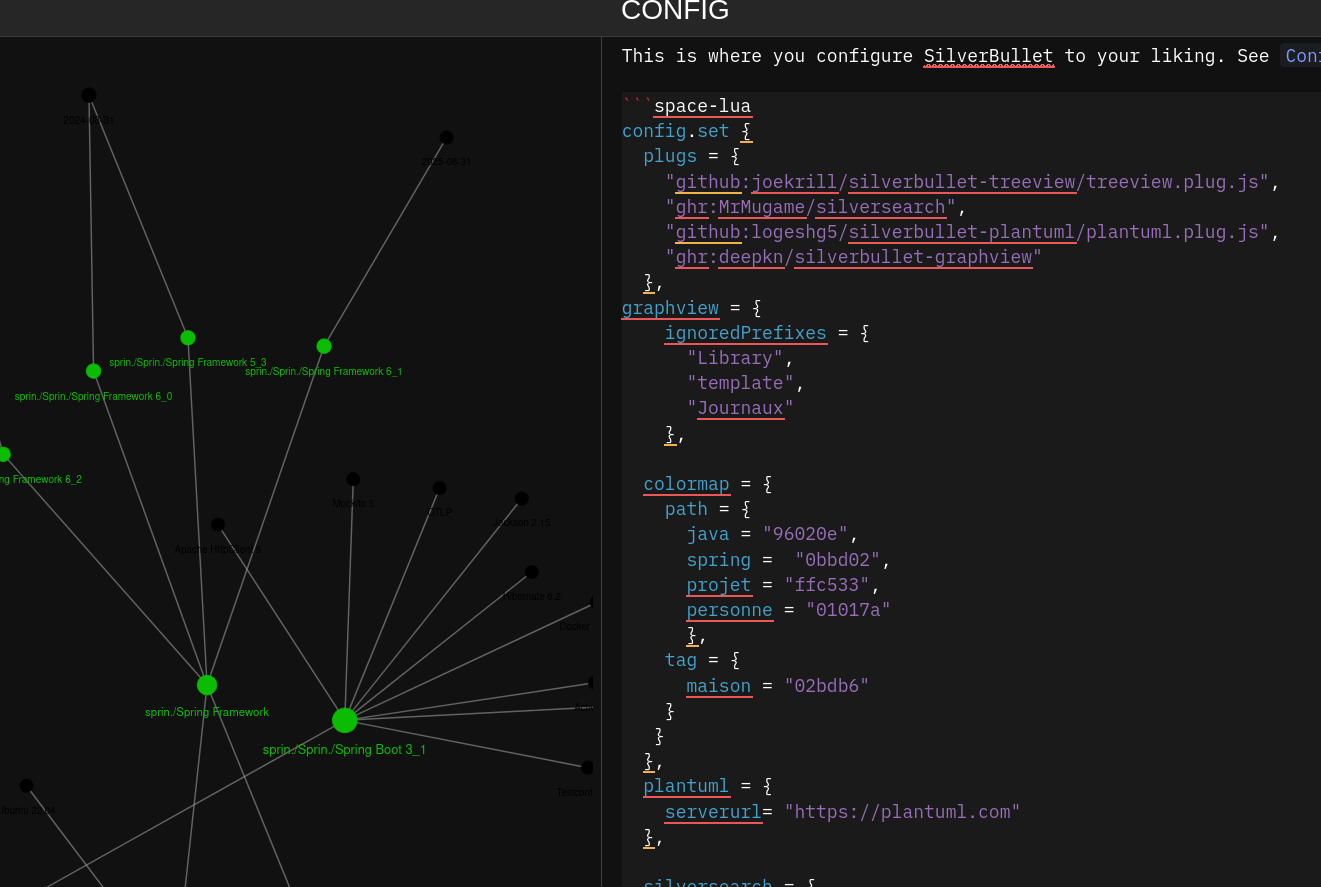Click the maison color value "02bdb6"
The width and height of the screenshot is (1321, 887).
(826, 685)
